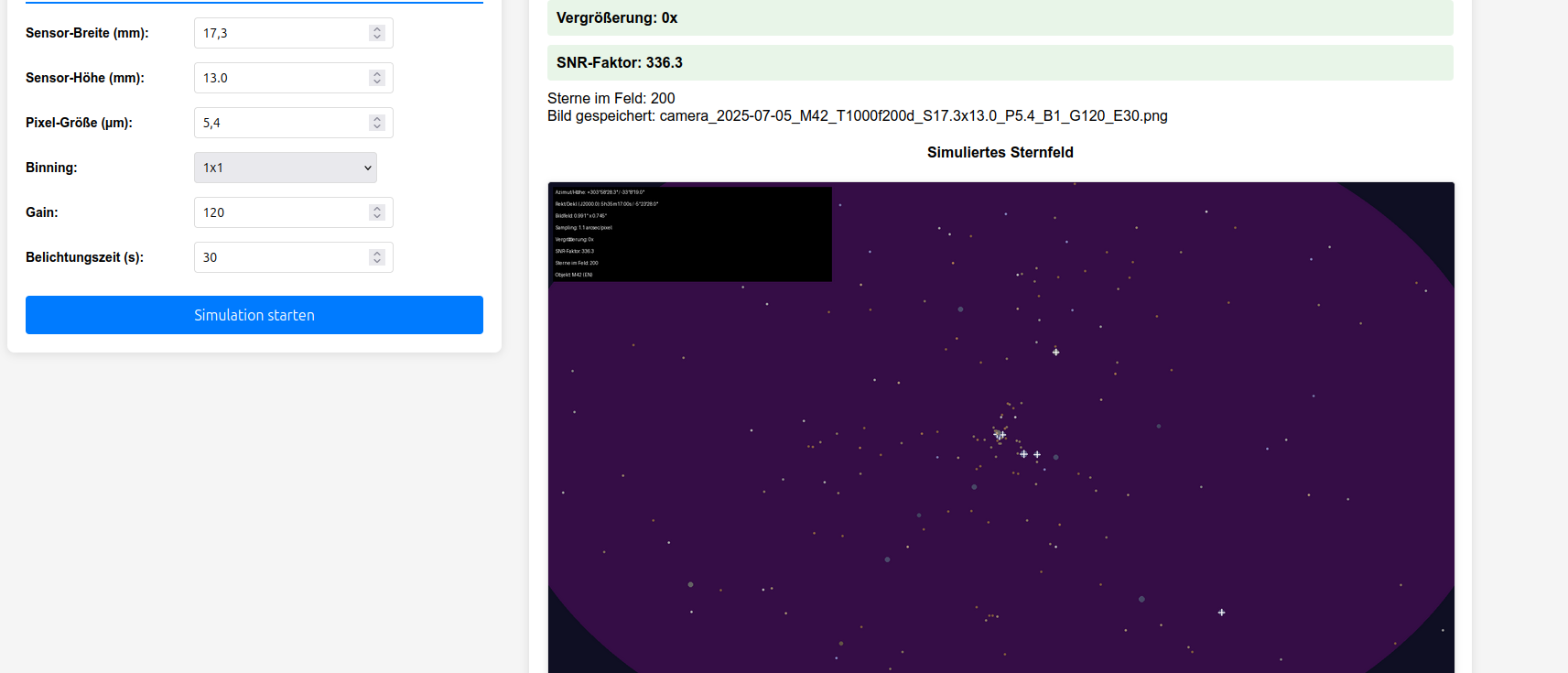The image size is (1568, 673).
Task: Focus the Sensor-Breite field showing 17,3
Action: tap(294, 33)
